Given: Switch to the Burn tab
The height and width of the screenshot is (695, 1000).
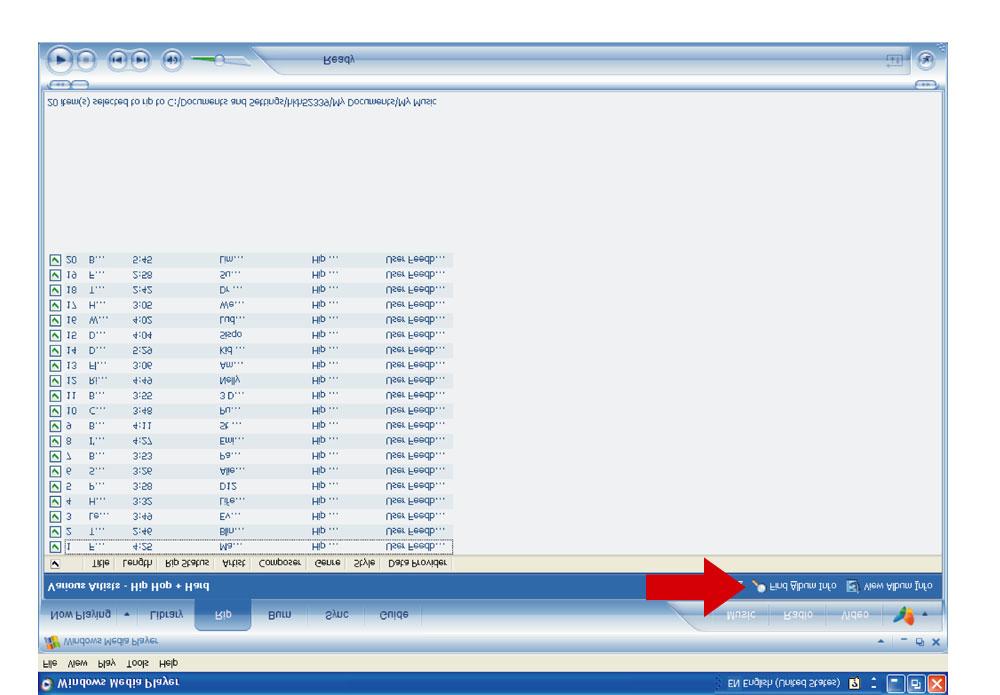Looking at the screenshot, I should tap(279, 615).
